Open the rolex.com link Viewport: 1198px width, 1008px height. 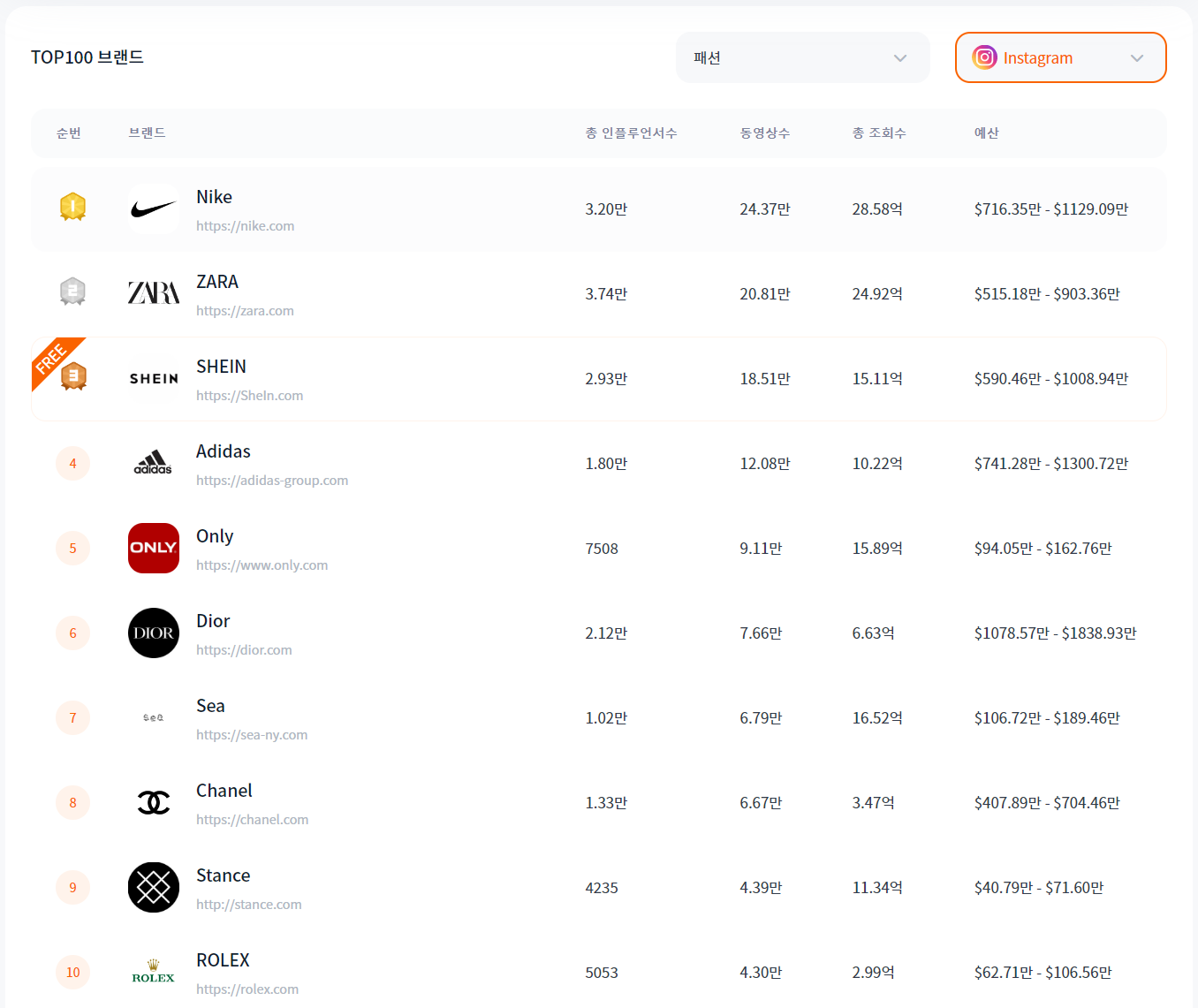[246, 989]
